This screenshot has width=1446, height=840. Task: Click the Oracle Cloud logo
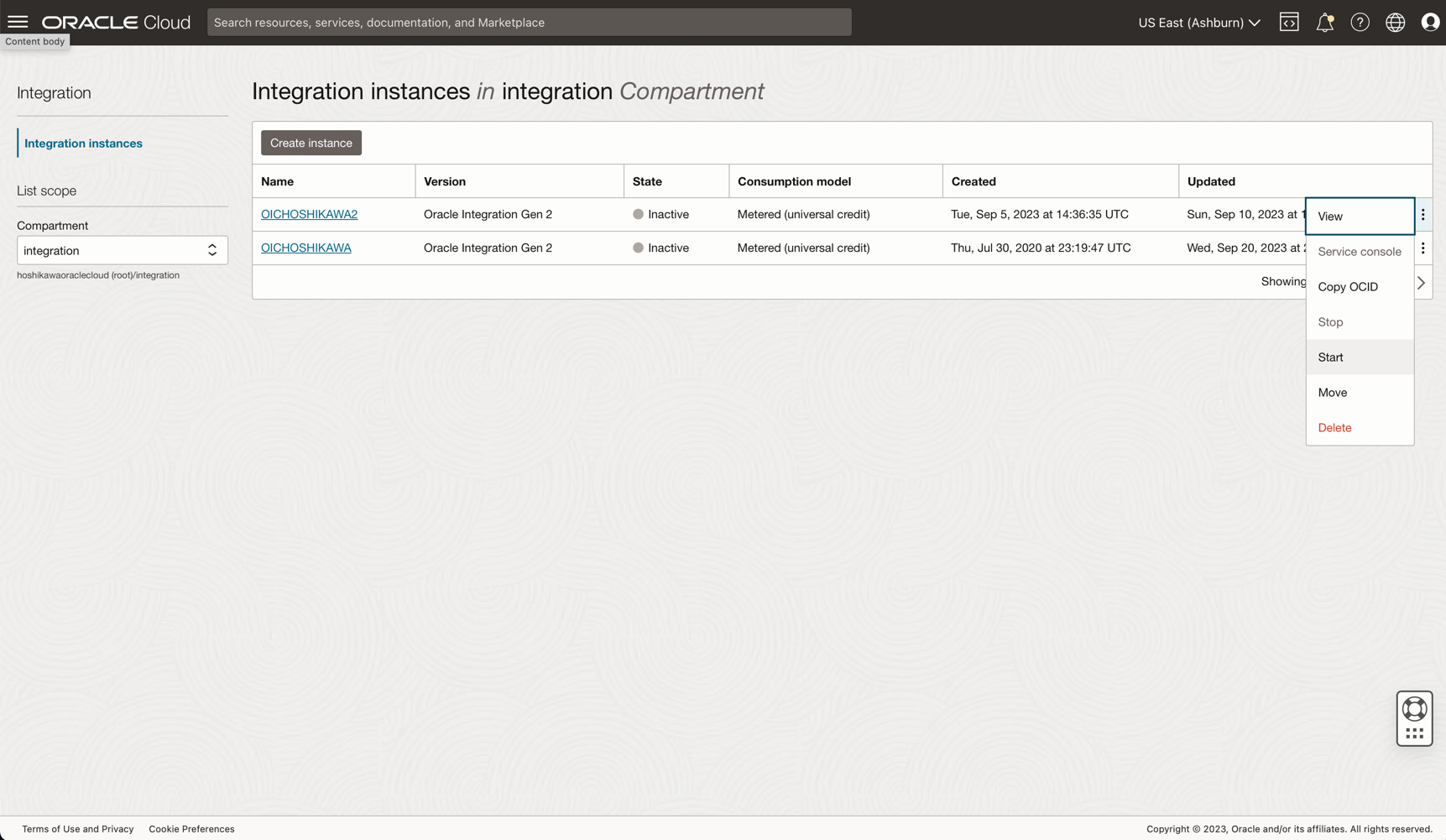click(x=115, y=22)
